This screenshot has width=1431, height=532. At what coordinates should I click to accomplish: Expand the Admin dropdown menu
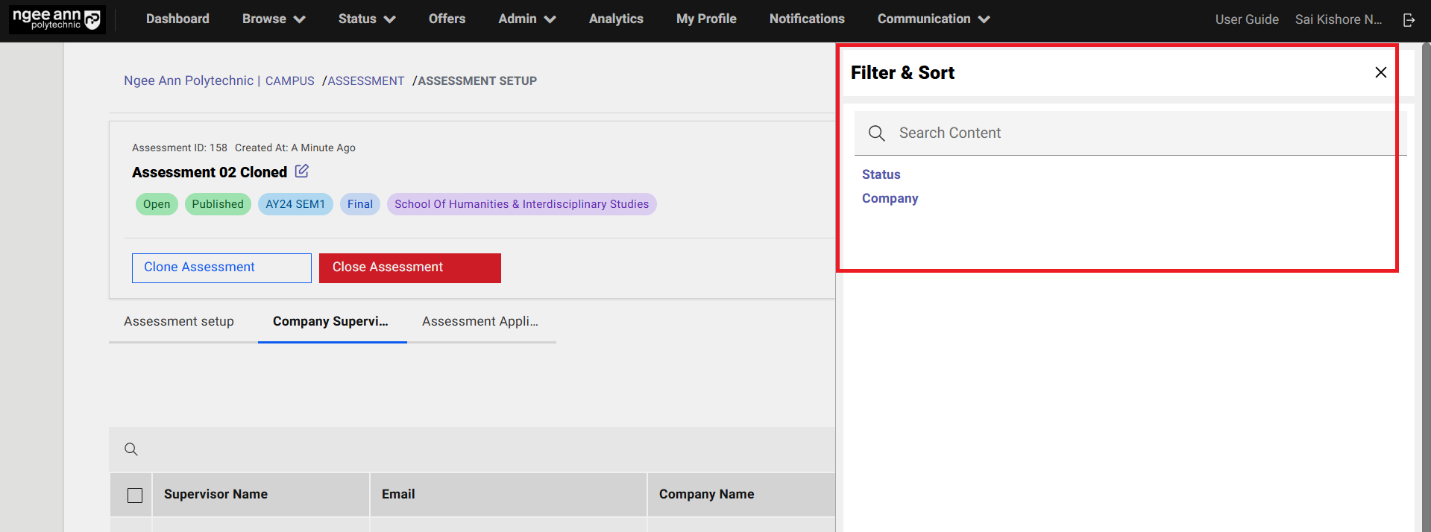[x=527, y=19]
